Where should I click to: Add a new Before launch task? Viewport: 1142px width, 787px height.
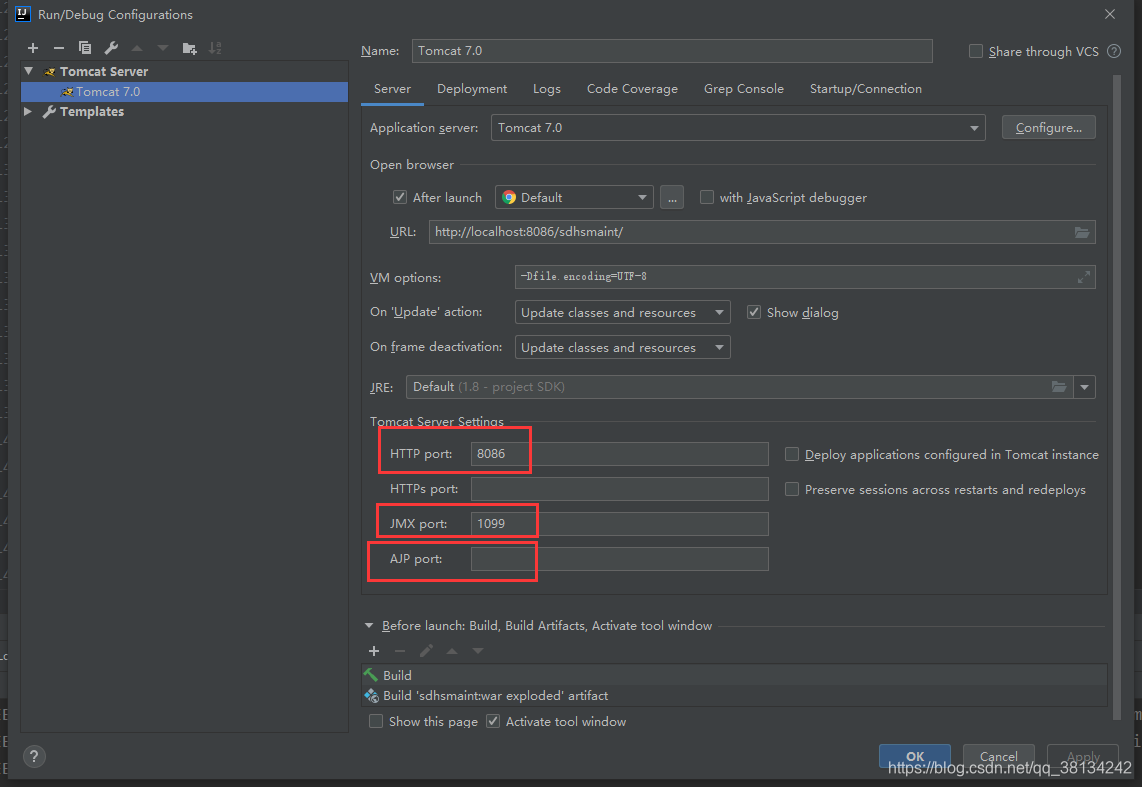tap(373, 650)
